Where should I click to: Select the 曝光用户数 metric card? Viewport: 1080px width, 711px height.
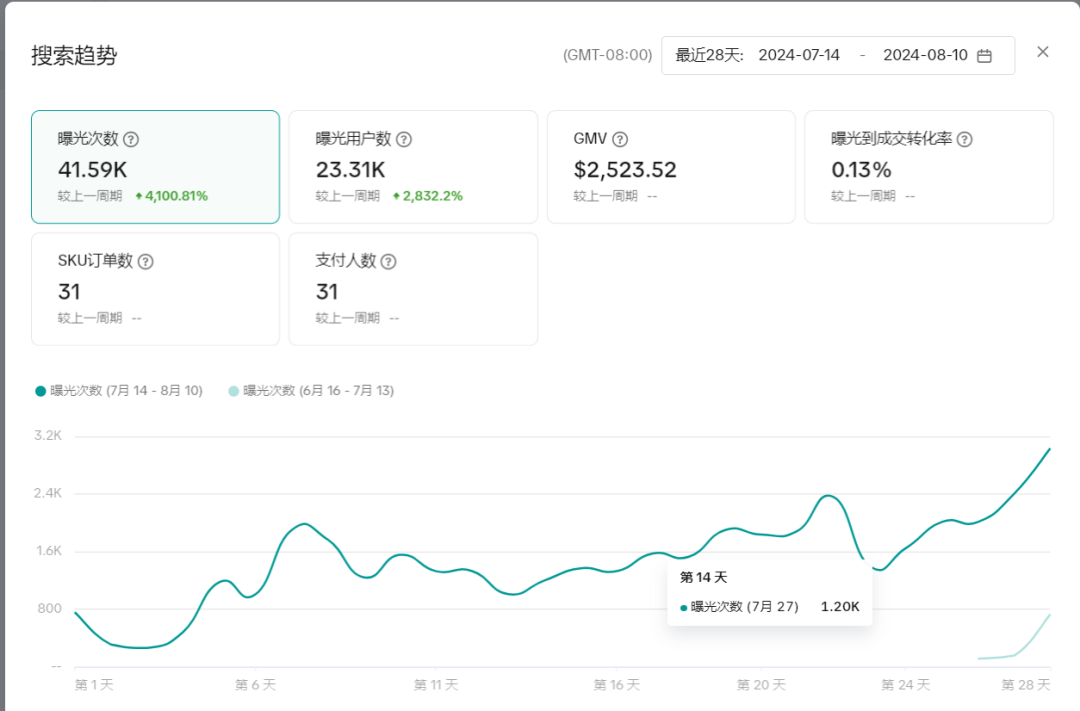tap(413, 167)
